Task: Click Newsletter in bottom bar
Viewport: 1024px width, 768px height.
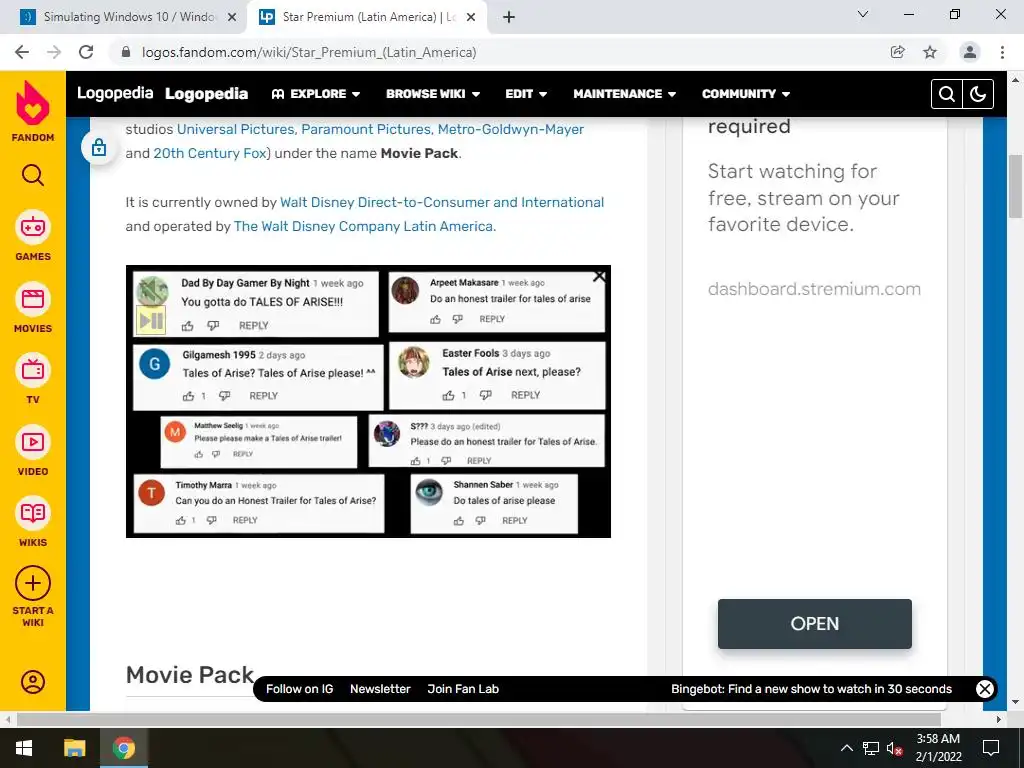Action: 380,689
